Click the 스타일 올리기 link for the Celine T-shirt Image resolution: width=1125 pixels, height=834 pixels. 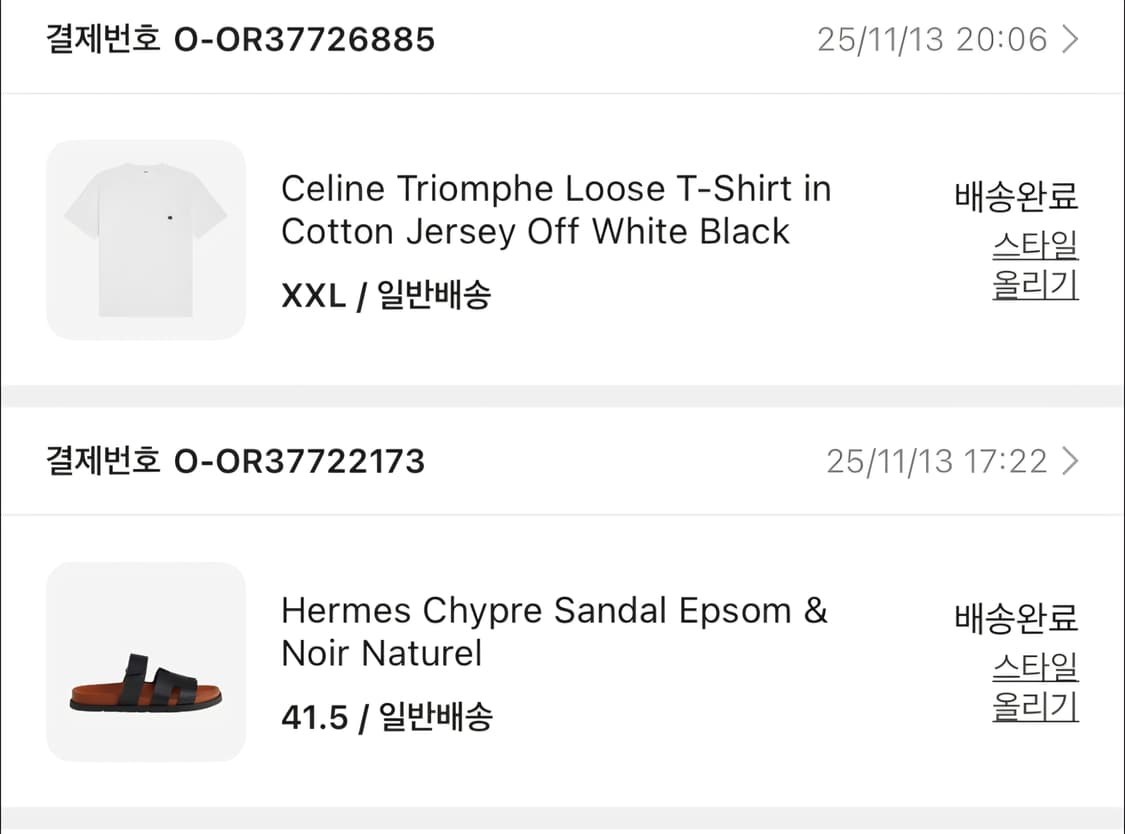pos(1035,265)
